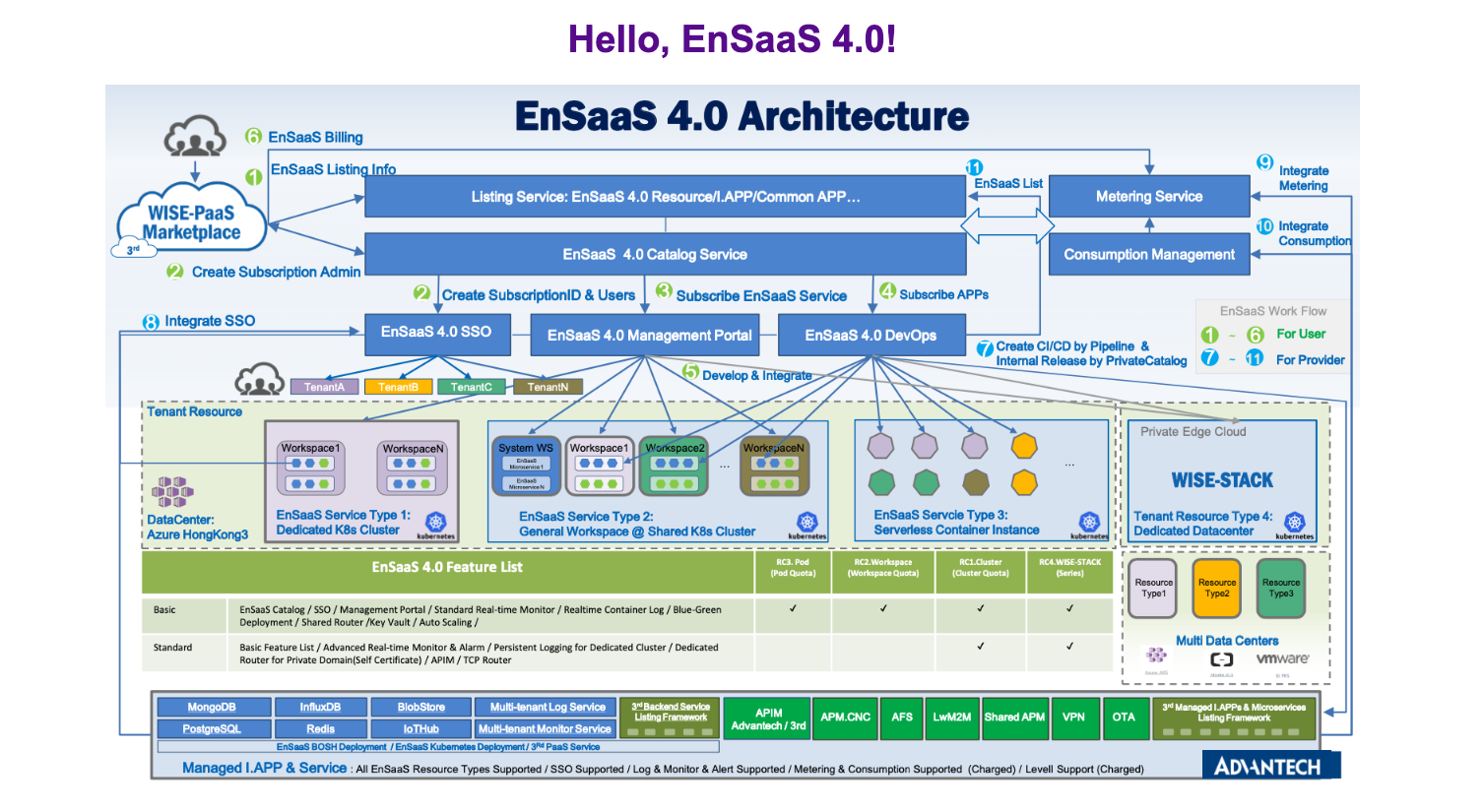Click the System WS workspace icon
Screen dimensions: 1484x812
coord(527,466)
